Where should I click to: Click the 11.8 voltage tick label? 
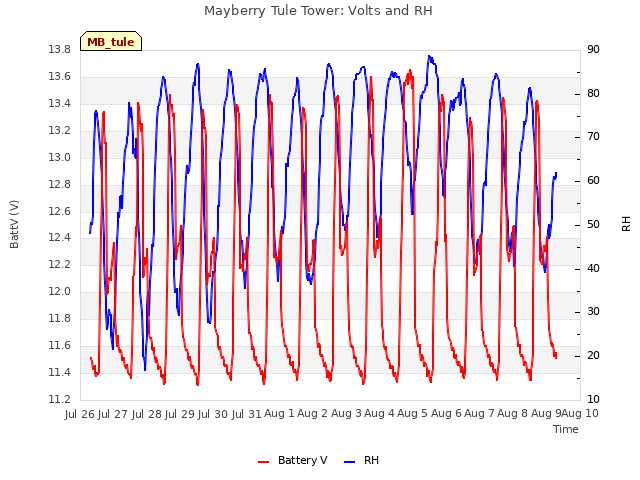click(60, 318)
